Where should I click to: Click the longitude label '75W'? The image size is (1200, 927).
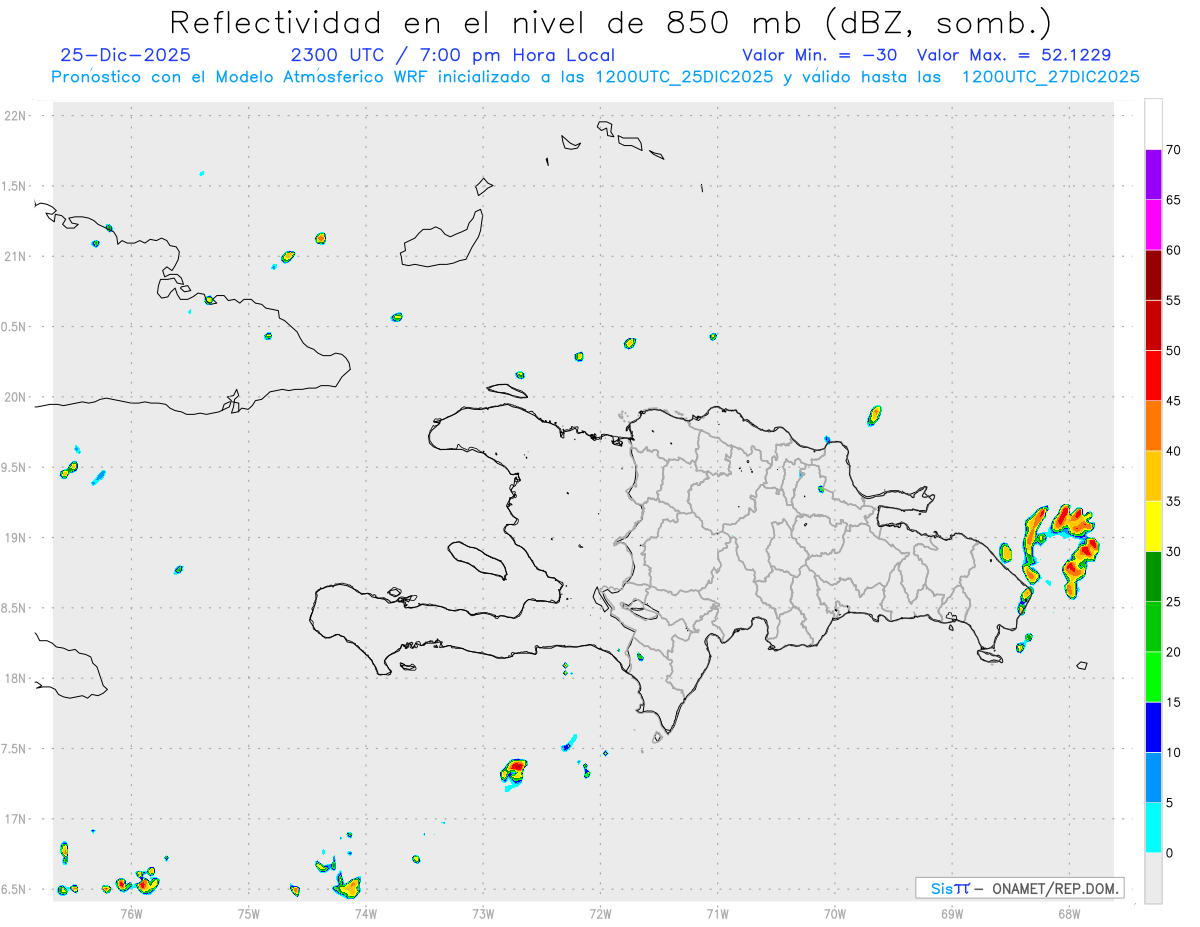[x=248, y=912]
